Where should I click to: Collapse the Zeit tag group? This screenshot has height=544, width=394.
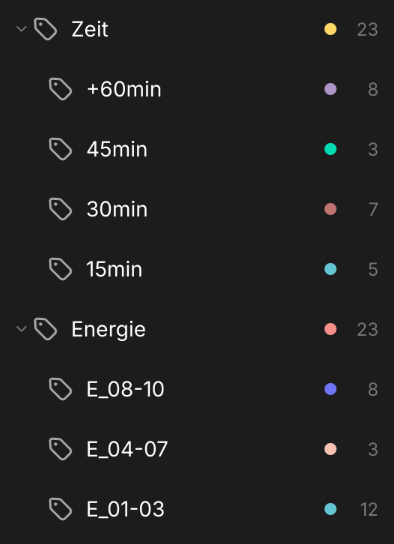[22, 29]
